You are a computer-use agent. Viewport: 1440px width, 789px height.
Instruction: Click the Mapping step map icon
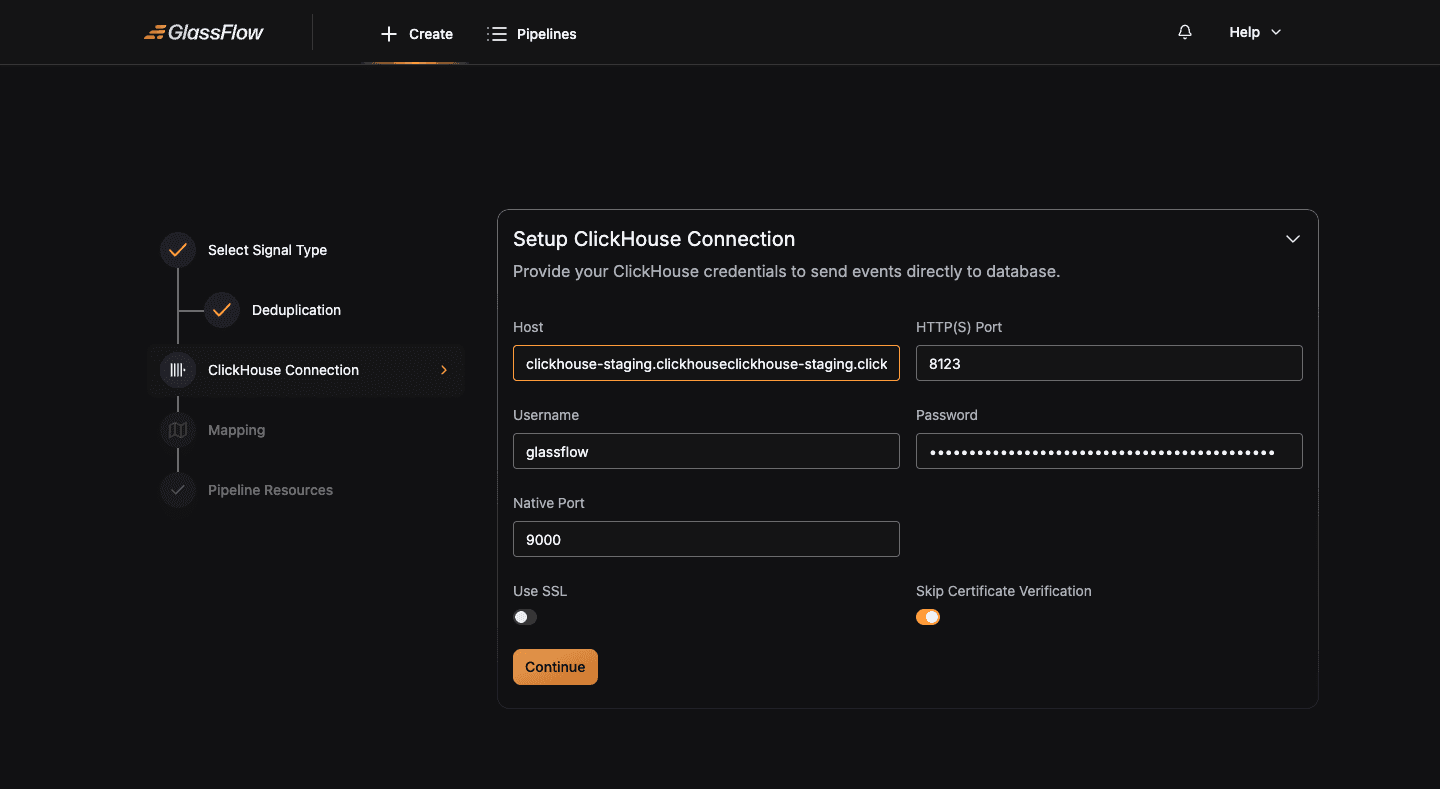(x=178, y=430)
